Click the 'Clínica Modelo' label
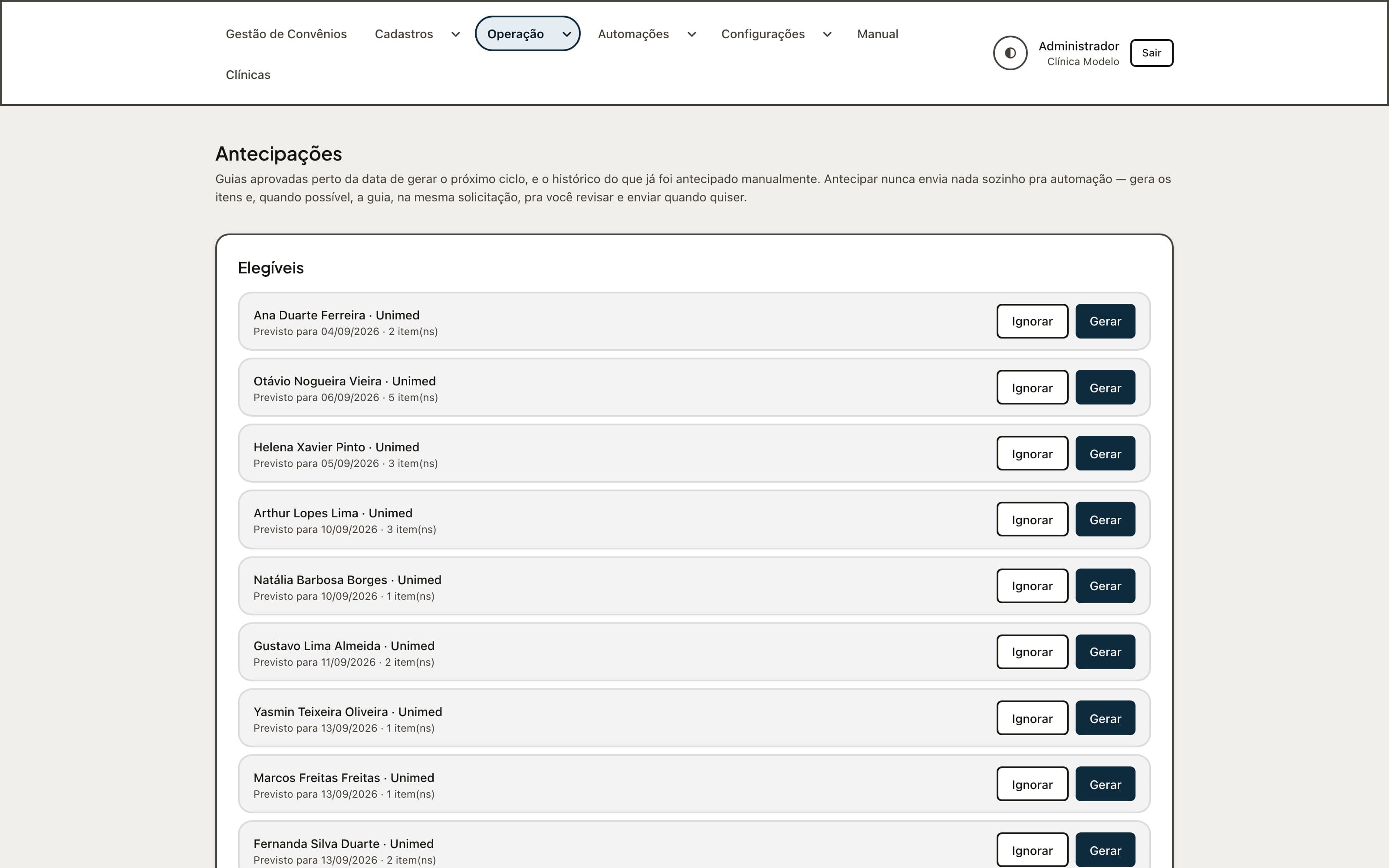Image resolution: width=1389 pixels, height=868 pixels. 1083,62
